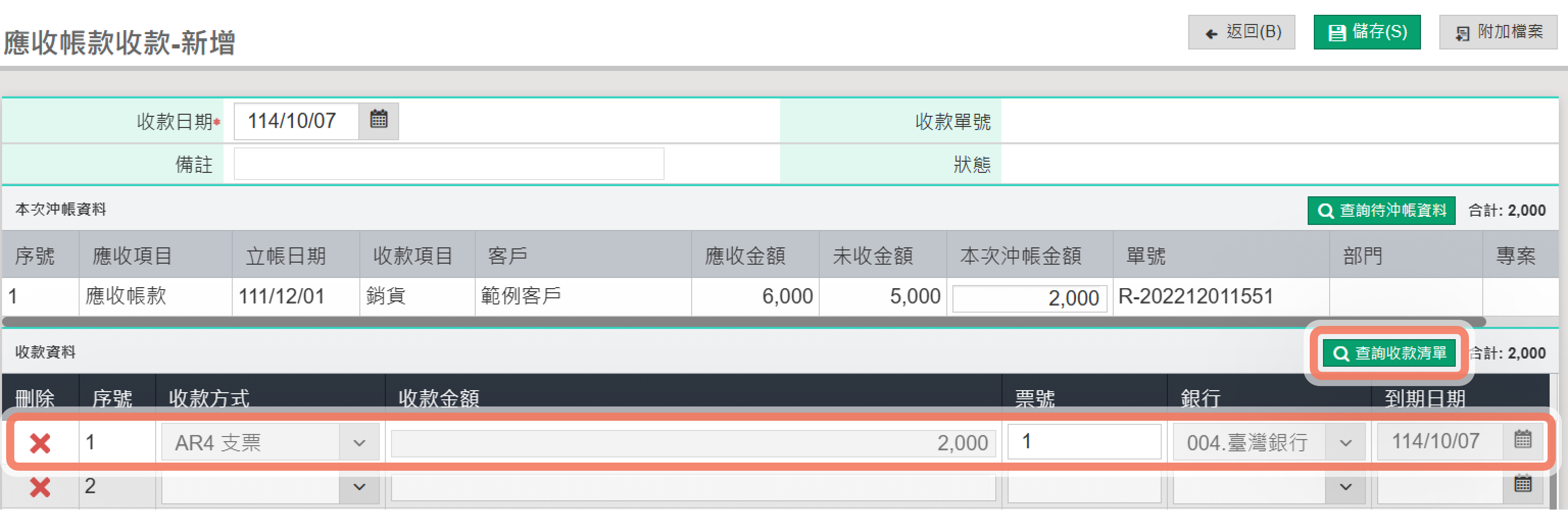Expand the 004.臺灣銀行 bank dropdown
The height and width of the screenshot is (510, 1568).
coord(1345,443)
